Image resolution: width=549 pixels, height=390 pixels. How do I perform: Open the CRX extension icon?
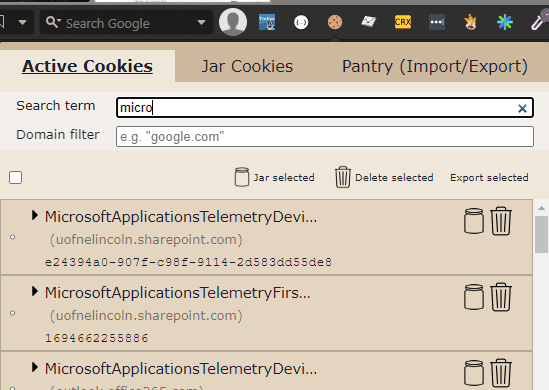tap(403, 22)
